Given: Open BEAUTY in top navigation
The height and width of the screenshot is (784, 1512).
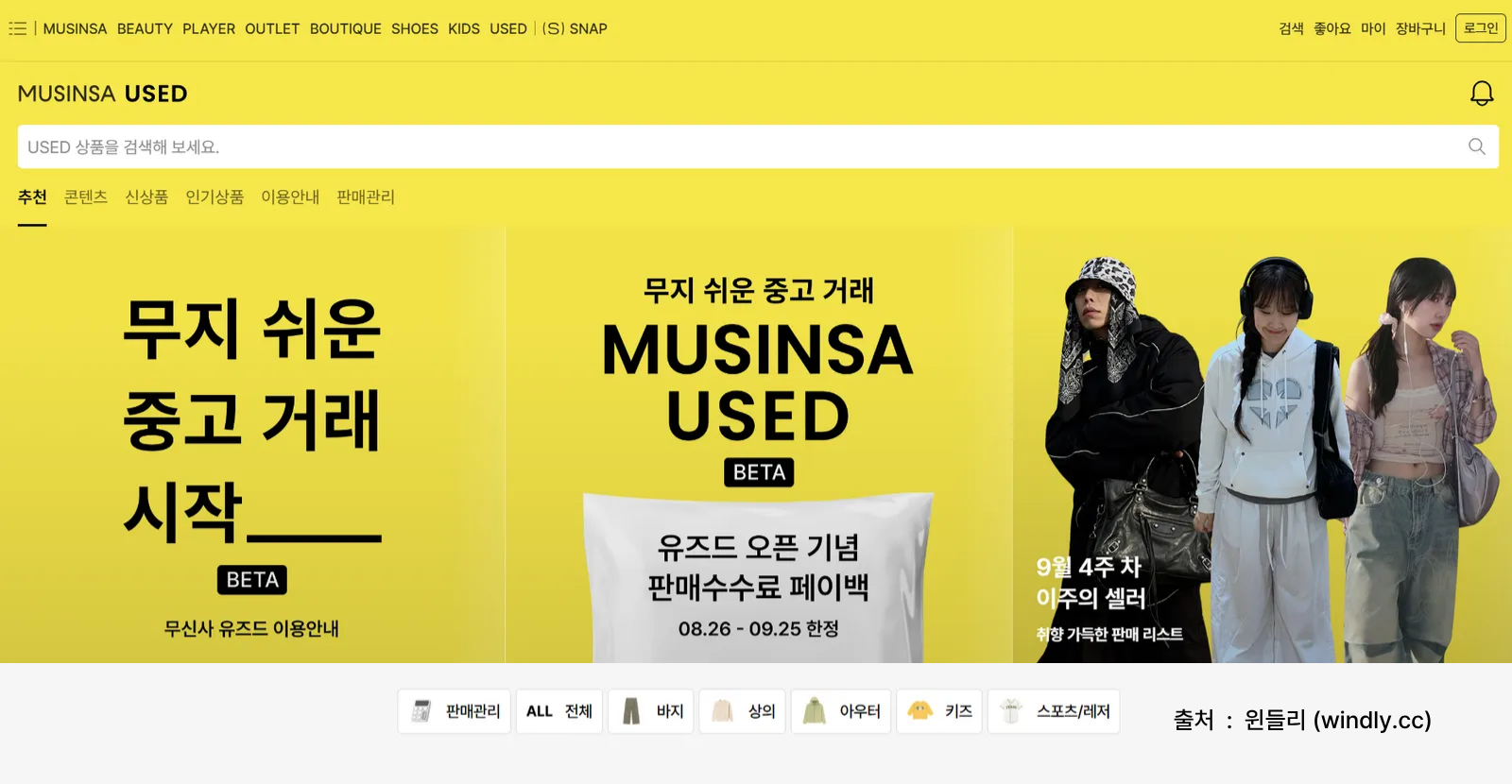Looking at the screenshot, I should (145, 28).
